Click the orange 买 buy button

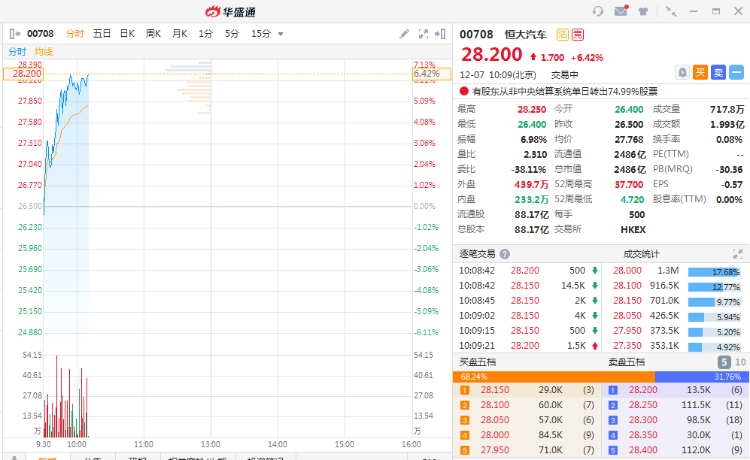click(x=700, y=72)
